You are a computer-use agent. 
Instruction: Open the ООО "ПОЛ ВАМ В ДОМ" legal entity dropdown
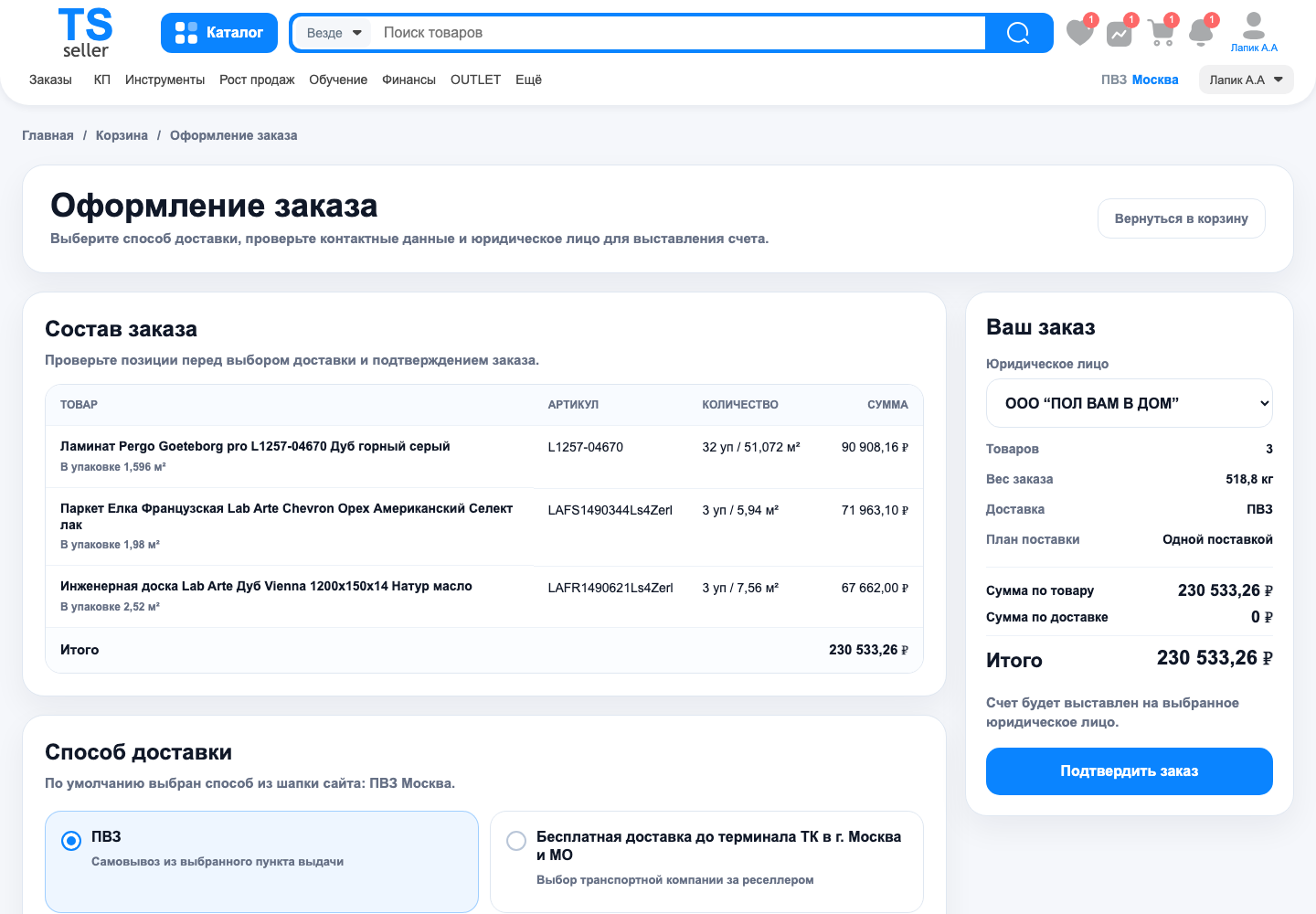tap(1129, 403)
